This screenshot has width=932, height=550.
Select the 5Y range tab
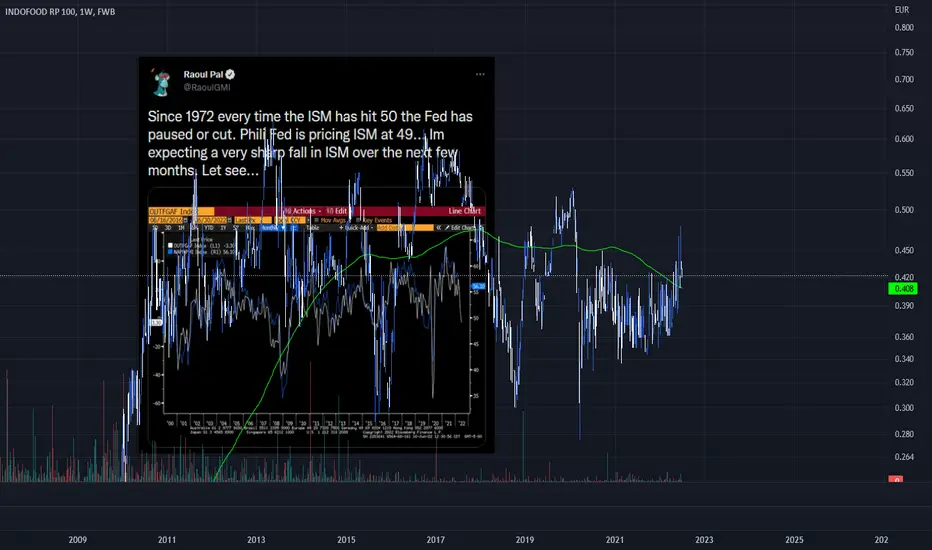(x=236, y=228)
